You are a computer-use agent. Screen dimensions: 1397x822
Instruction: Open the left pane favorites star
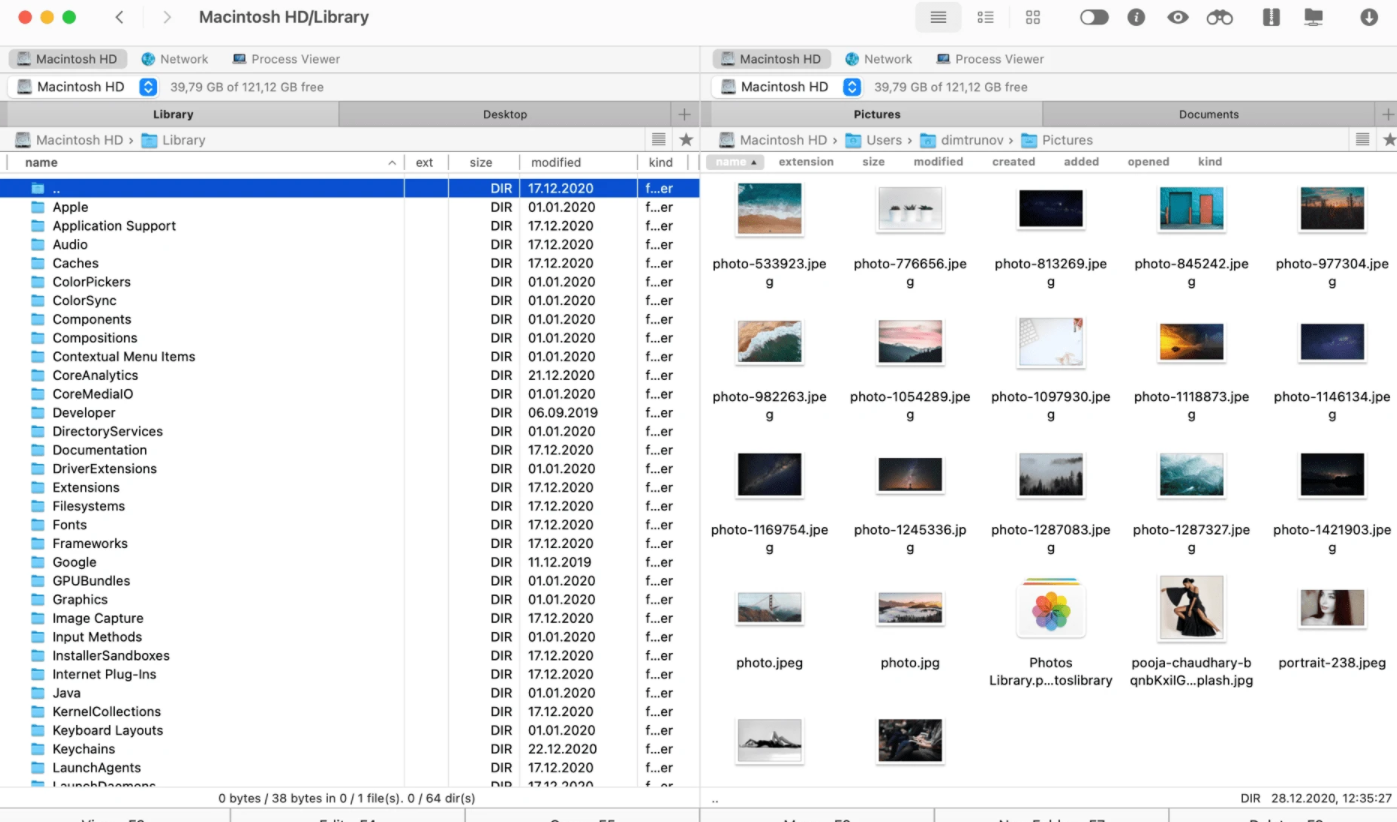686,140
